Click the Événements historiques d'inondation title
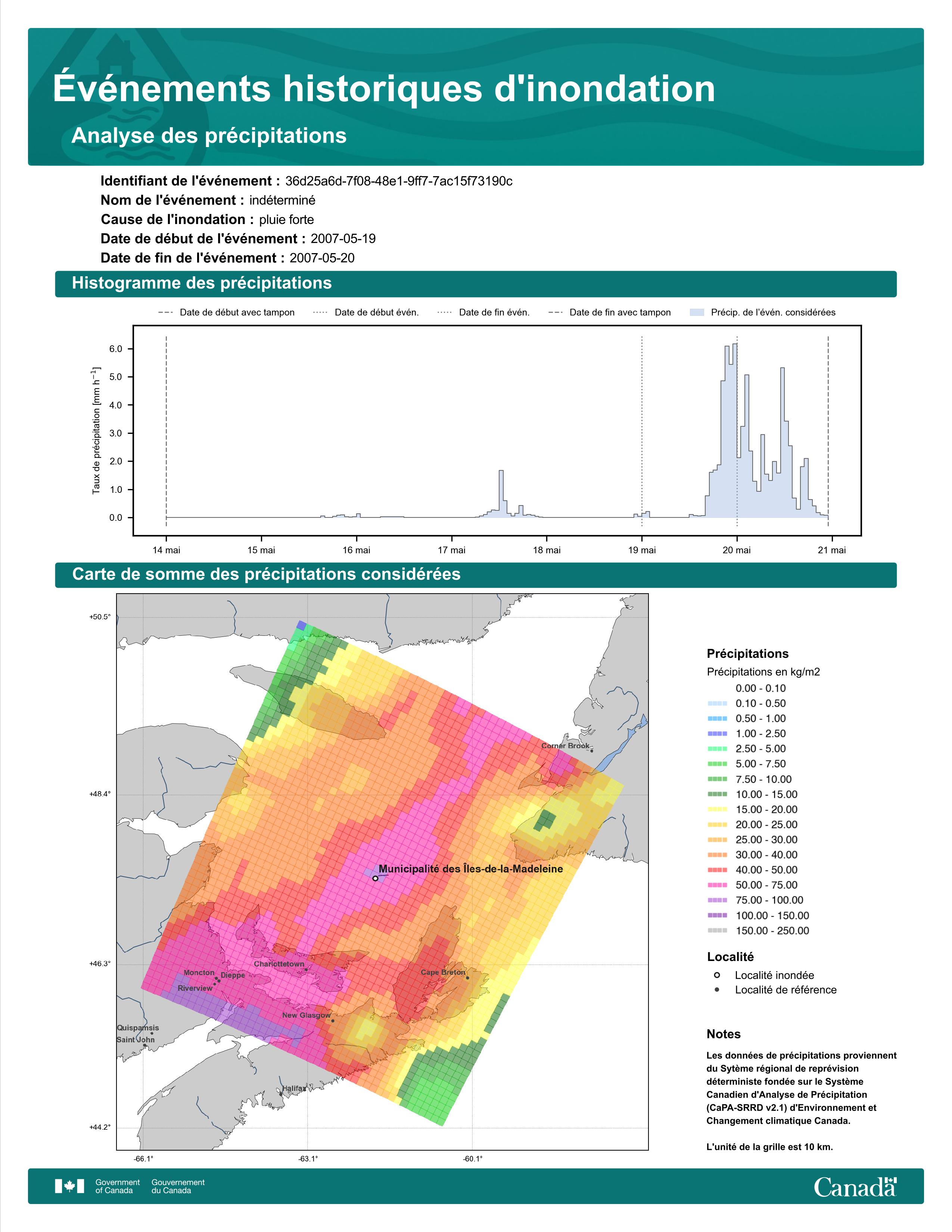The image size is (952, 1232). coord(384,88)
